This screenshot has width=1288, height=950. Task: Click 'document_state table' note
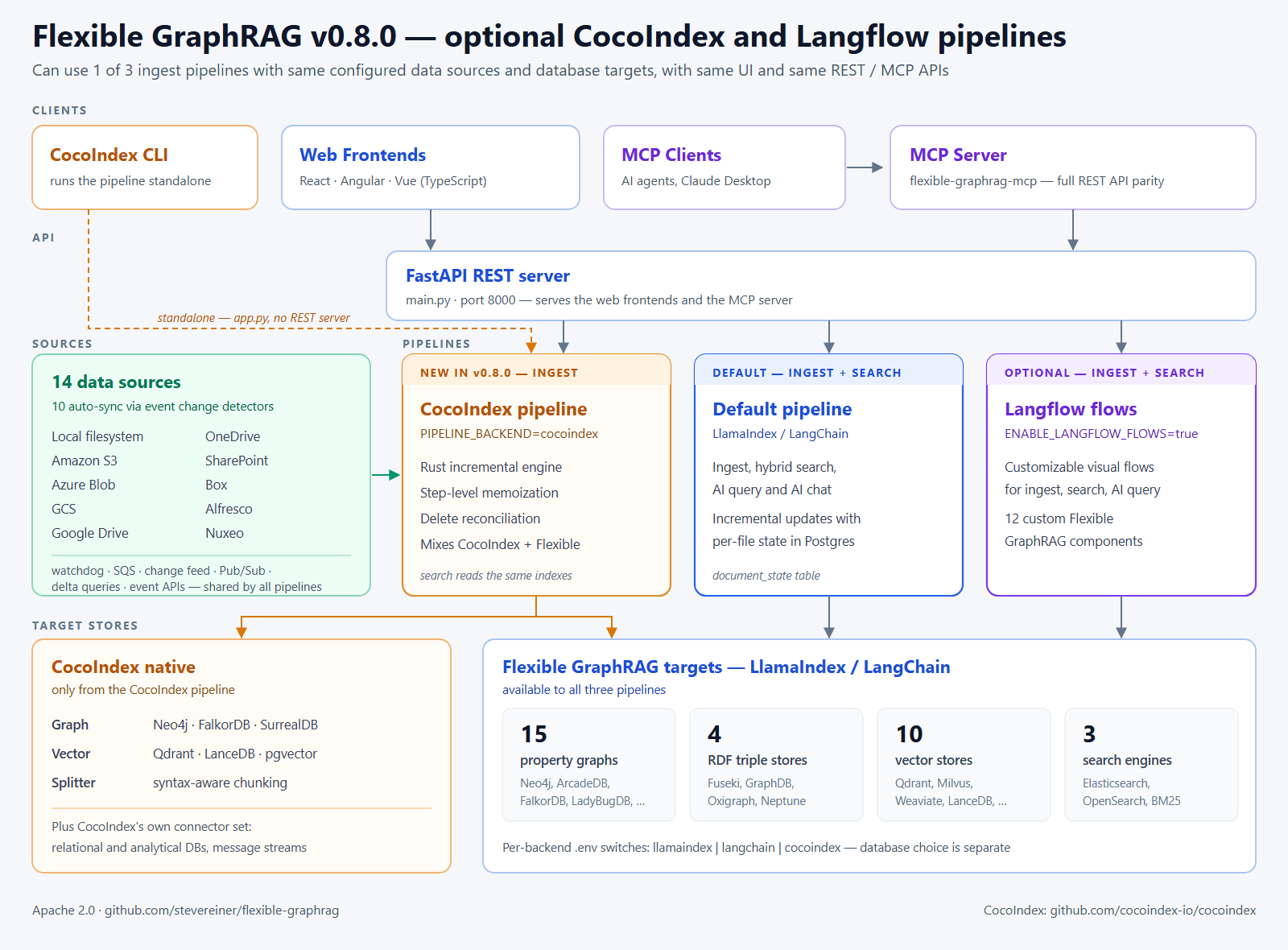[766, 576]
